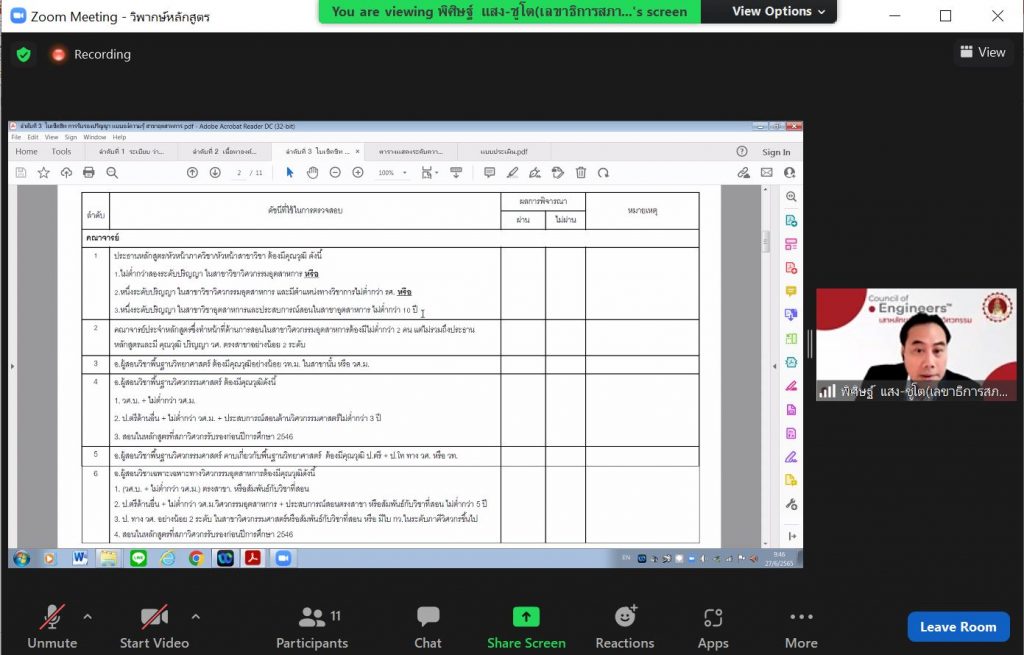Open the Reactions menu
The height and width of the screenshot is (655, 1024).
coord(625,627)
